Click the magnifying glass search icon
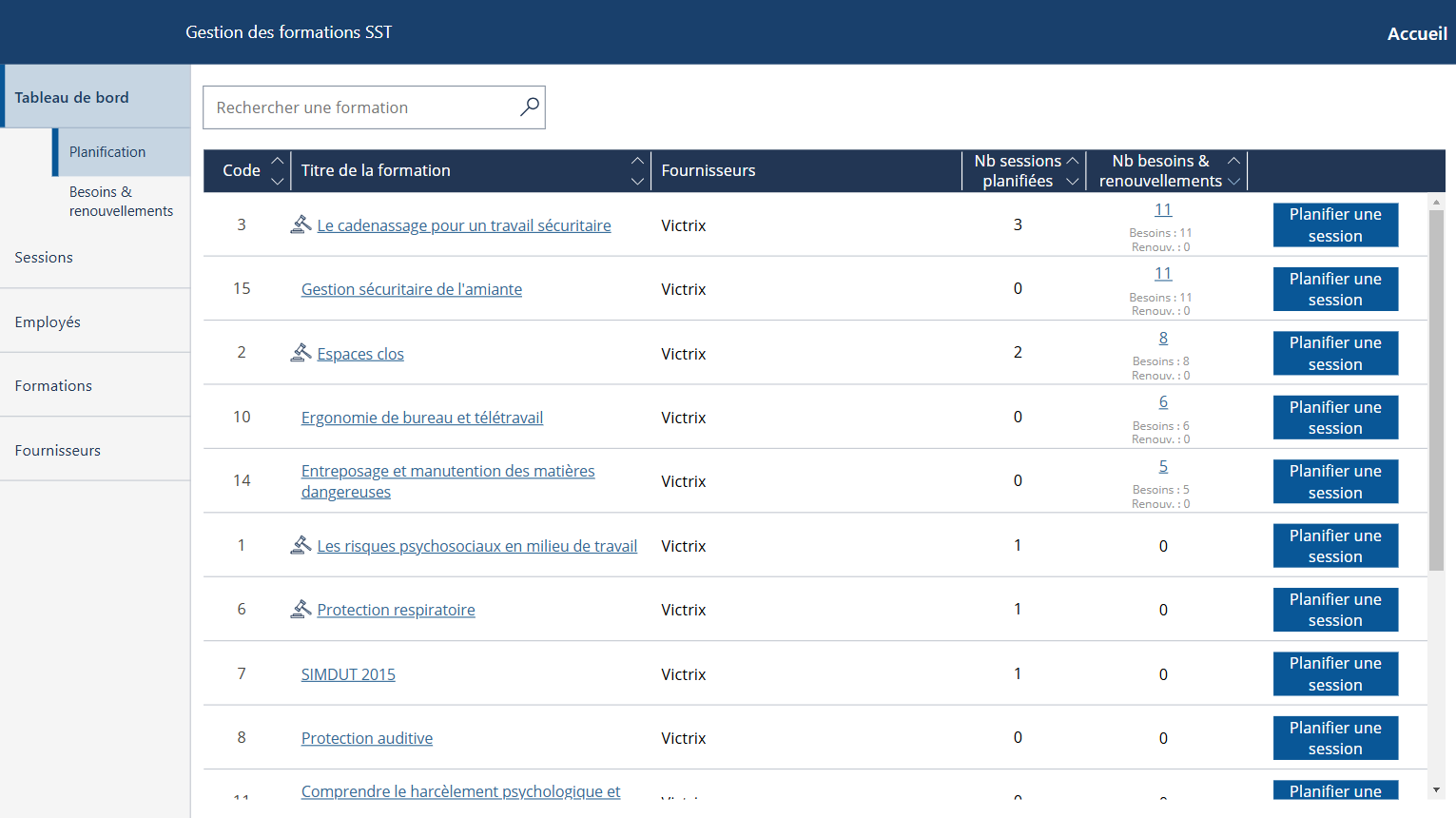 click(x=530, y=107)
